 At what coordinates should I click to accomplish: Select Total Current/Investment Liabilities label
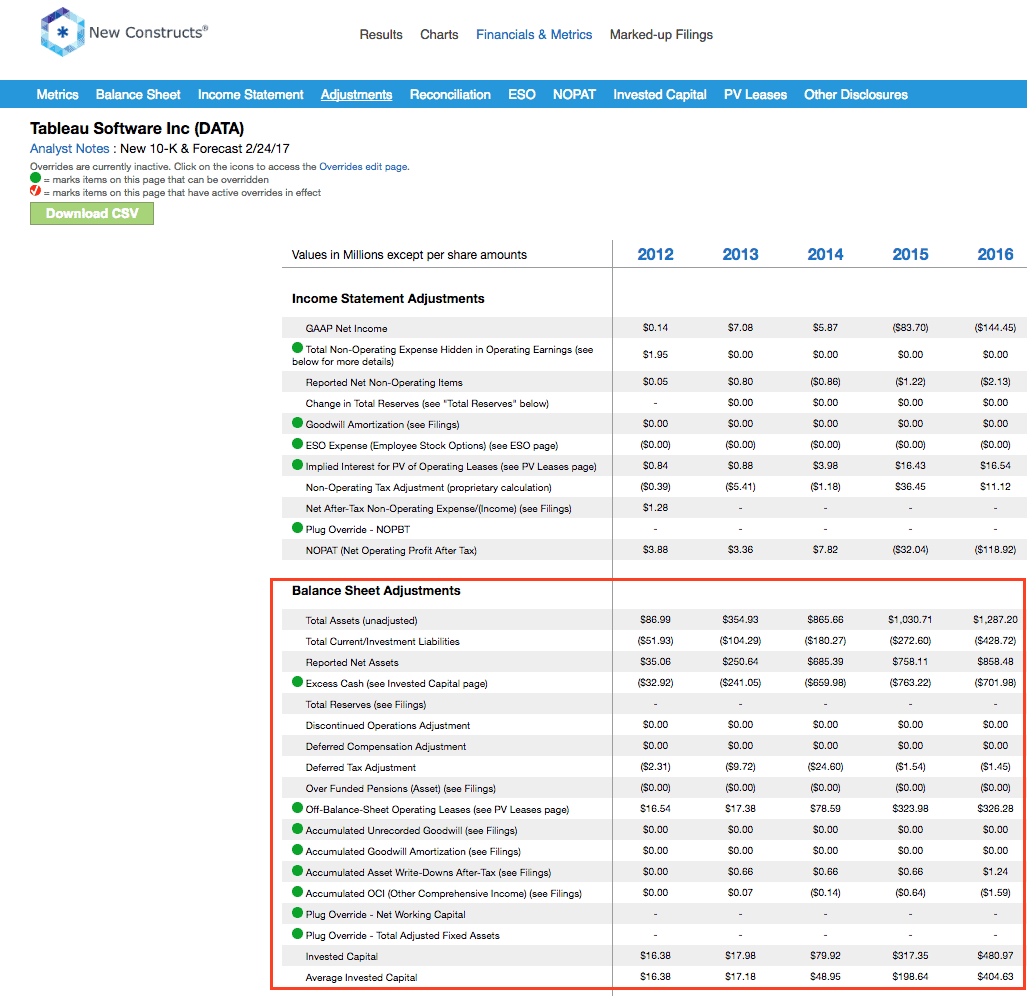click(x=383, y=641)
